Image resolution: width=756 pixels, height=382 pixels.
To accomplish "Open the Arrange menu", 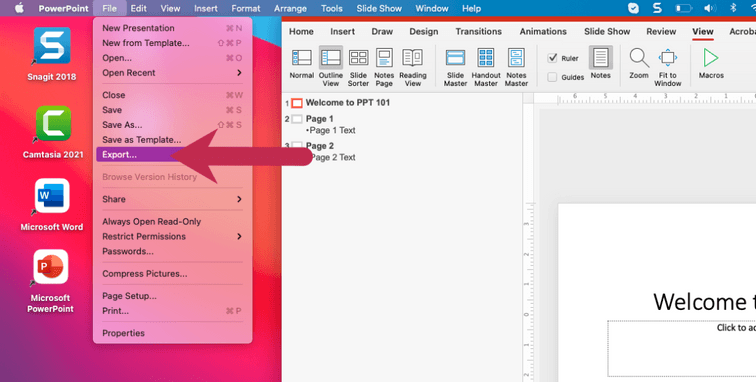I will click(290, 8).
